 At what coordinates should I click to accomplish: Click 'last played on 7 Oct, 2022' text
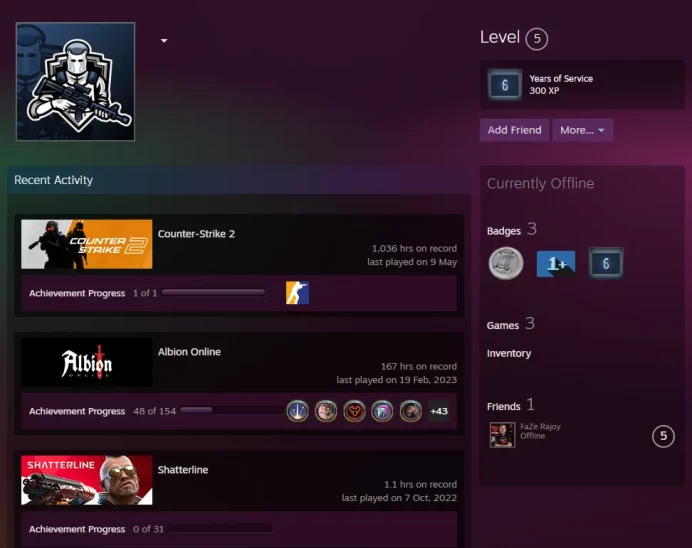coord(399,498)
